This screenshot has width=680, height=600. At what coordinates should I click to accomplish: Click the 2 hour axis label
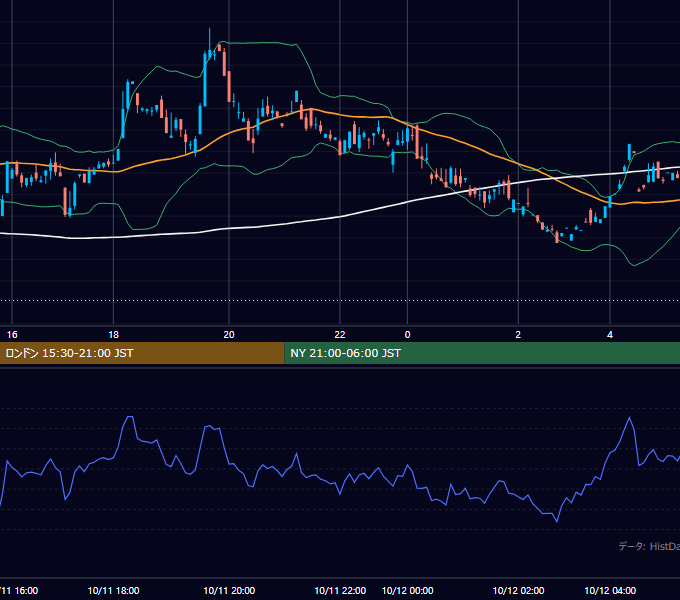(x=518, y=335)
